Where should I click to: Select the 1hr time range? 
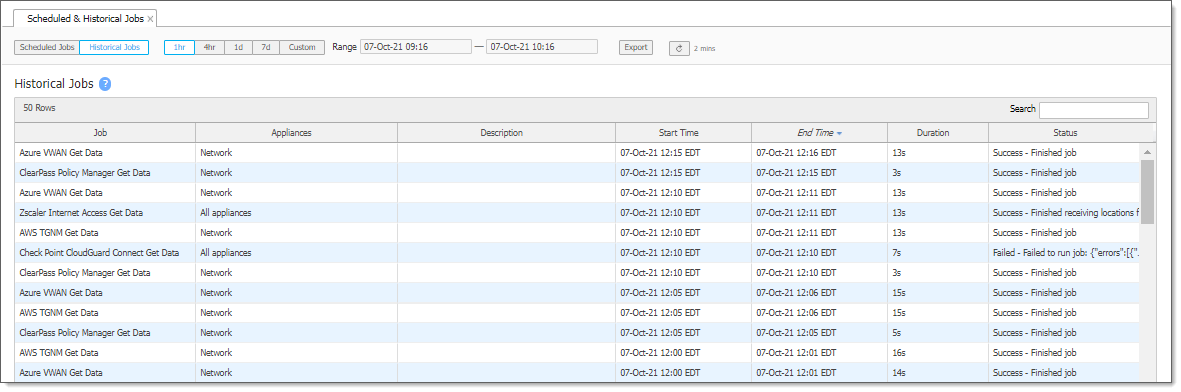pyautogui.click(x=179, y=47)
